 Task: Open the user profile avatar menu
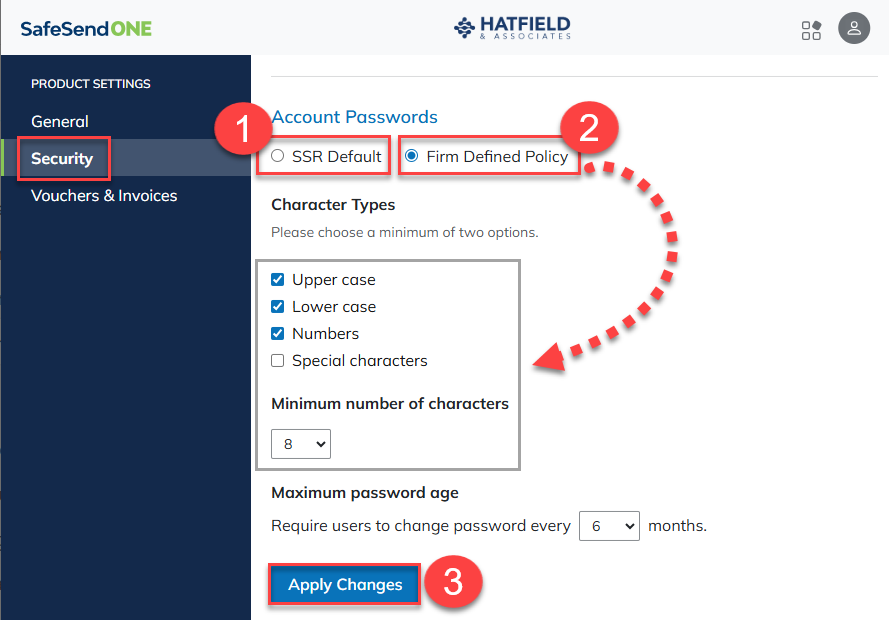tap(854, 28)
